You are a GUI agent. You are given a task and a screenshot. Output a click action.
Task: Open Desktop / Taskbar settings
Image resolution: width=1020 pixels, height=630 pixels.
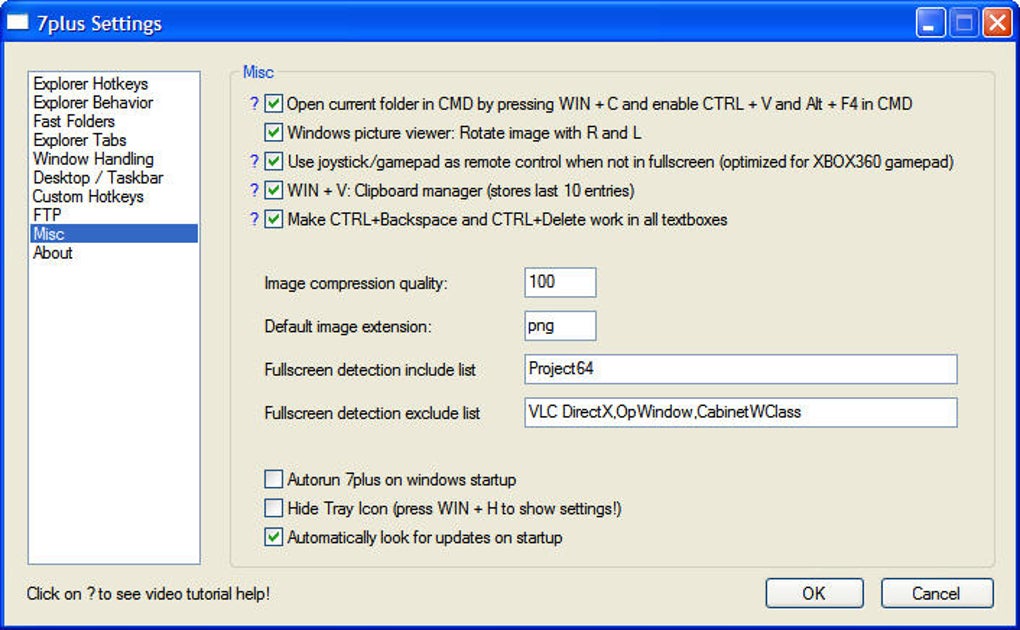[114, 178]
